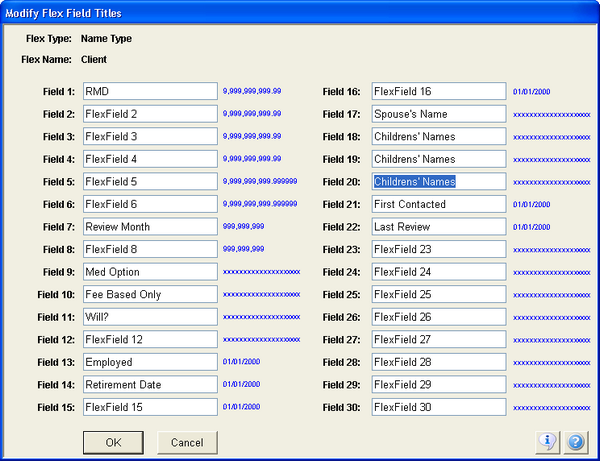Viewport: 600px width, 461px height.
Task: Select the FlexField 16 text box
Action: pyautogui.click(x=438, y=91)
